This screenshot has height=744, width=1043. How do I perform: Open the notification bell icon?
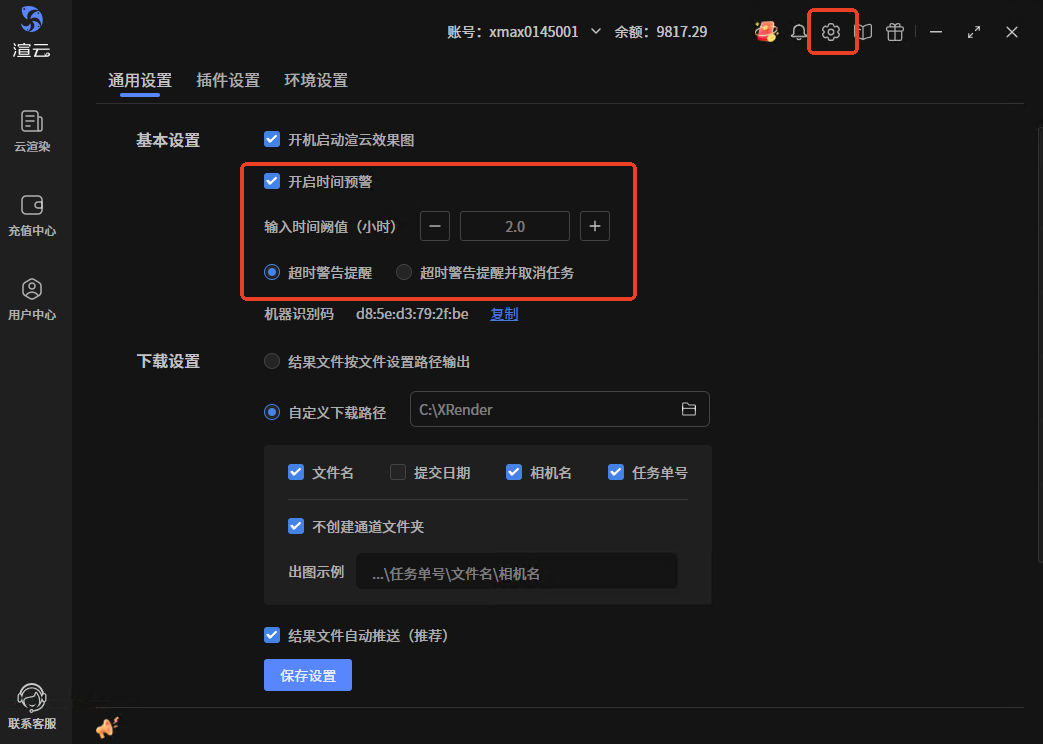tap(798, 32)
